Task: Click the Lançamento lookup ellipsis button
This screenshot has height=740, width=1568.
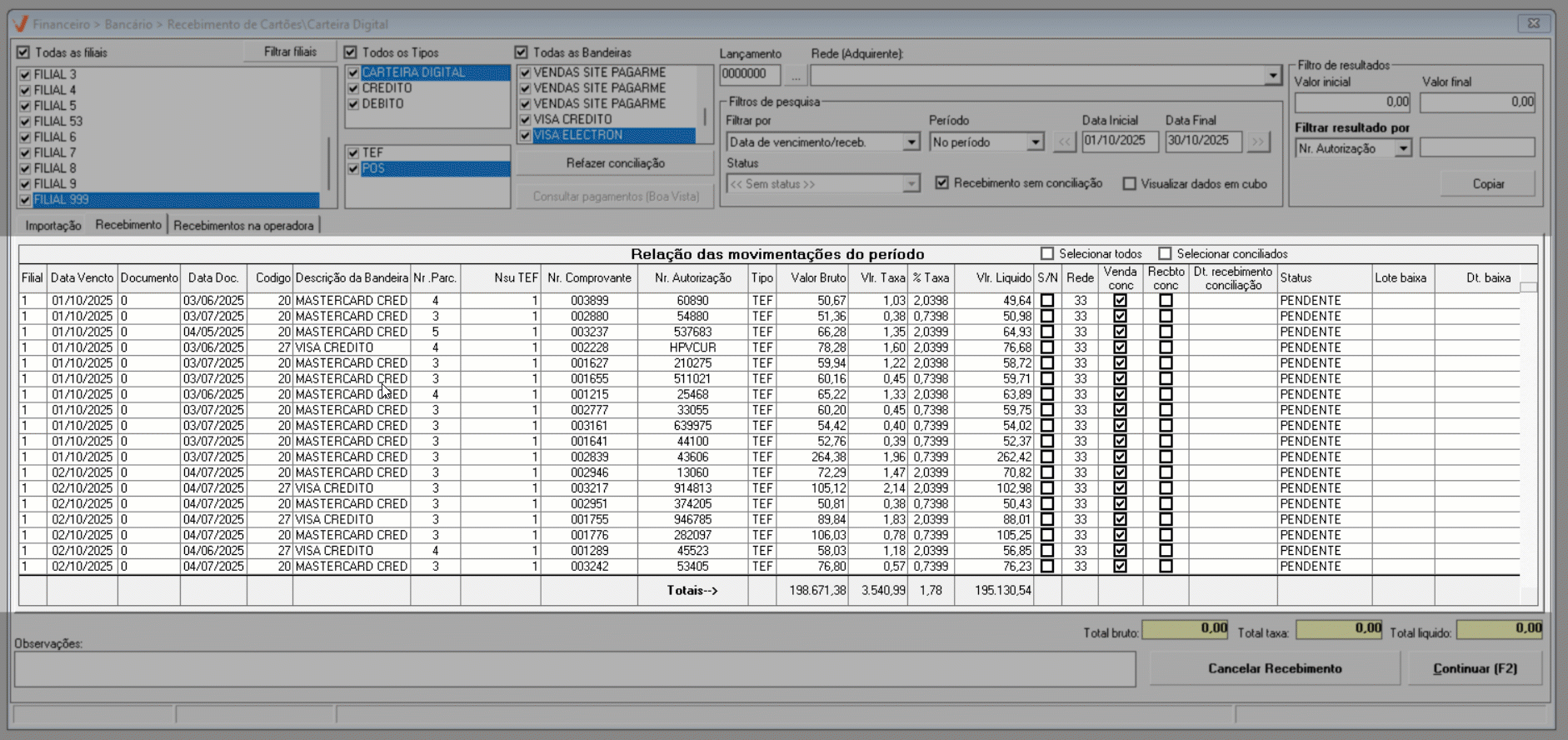Action: 796,76
